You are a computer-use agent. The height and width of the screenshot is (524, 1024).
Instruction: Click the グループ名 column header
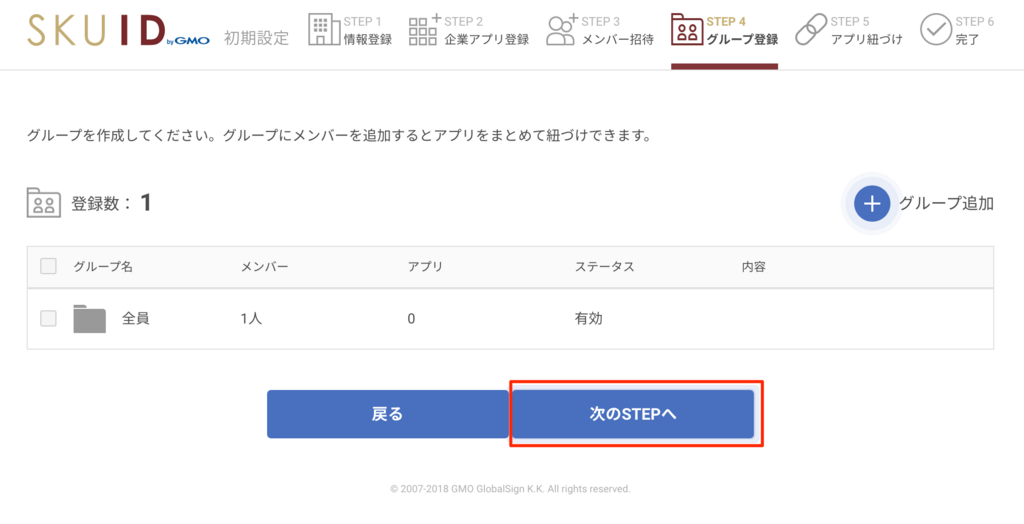point(103,267)
